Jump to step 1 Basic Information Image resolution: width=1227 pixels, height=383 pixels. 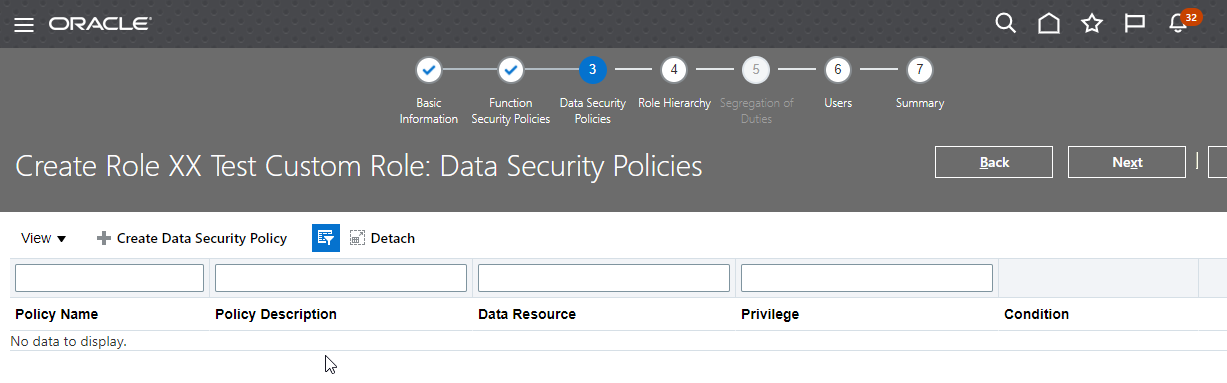[x=428, y=70]
